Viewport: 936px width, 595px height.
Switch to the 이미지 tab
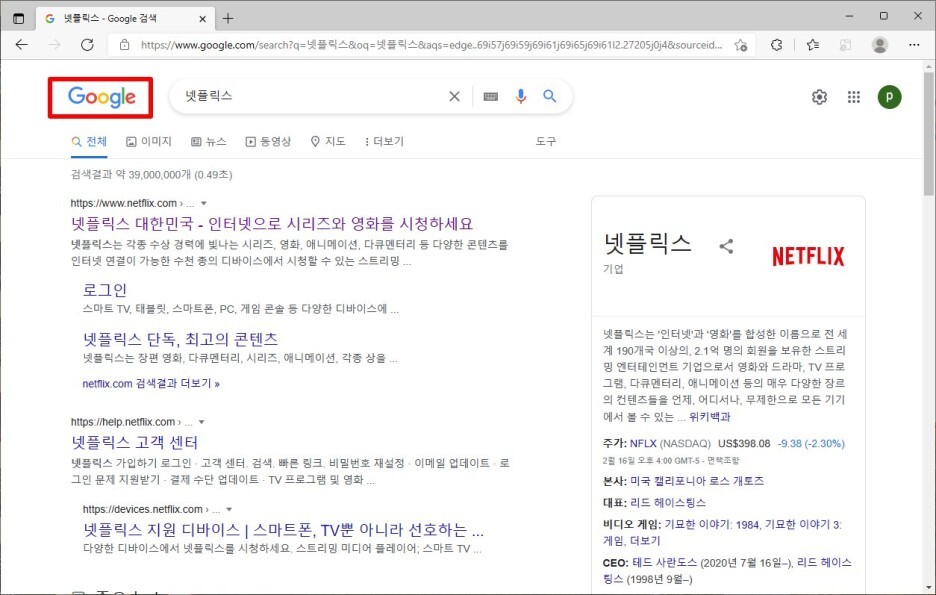pos(149,141)
